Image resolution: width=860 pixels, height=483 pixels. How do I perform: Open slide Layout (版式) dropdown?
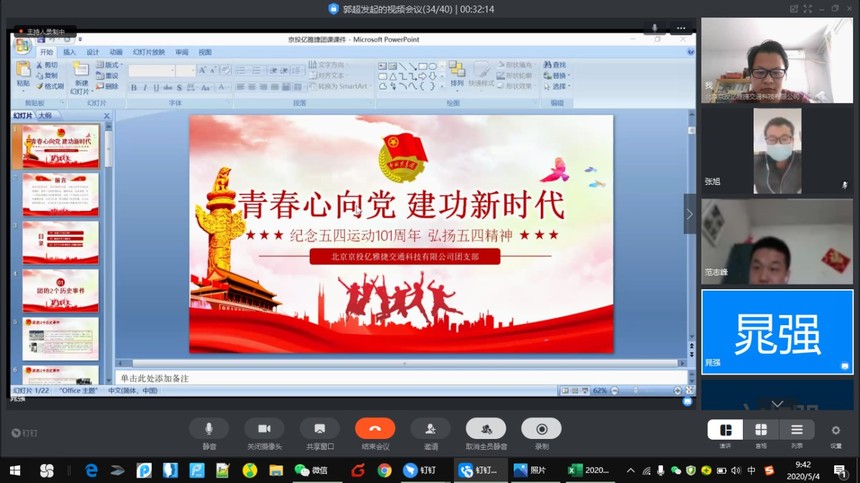tap(109, 65)
